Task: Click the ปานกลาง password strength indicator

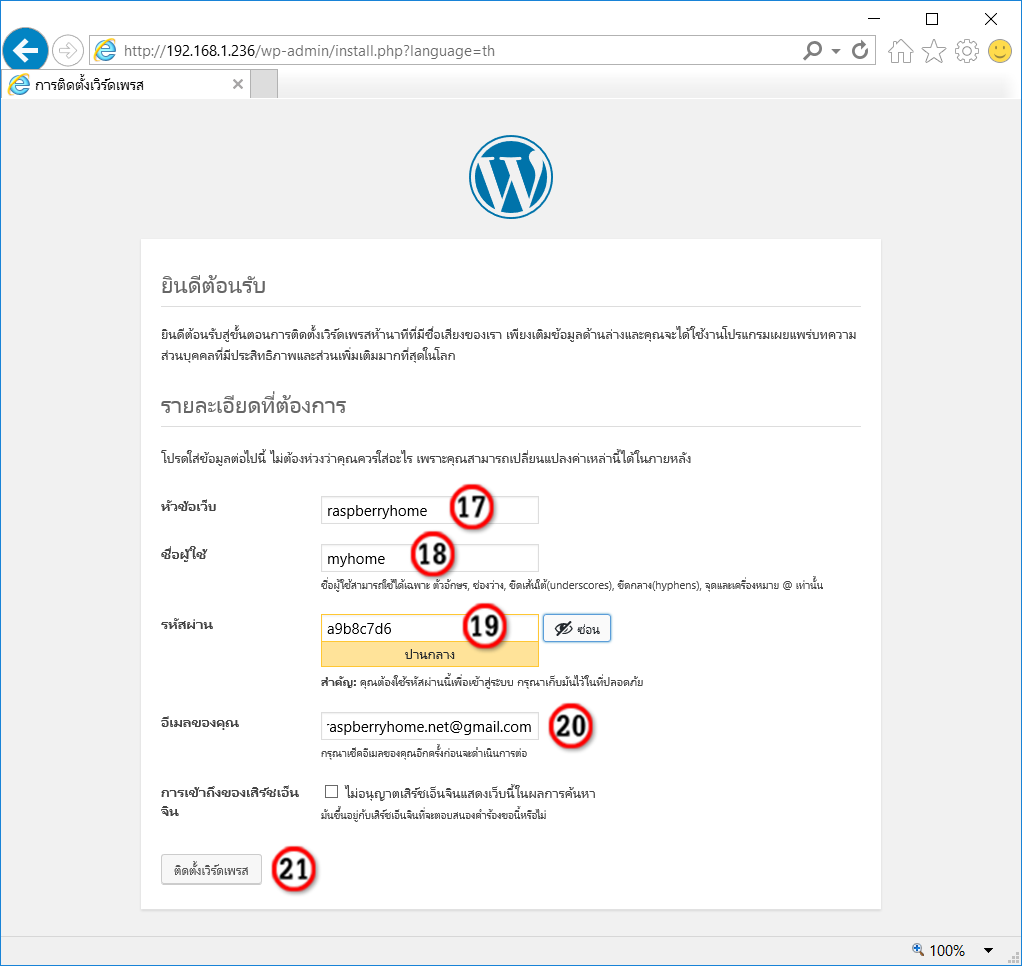Action: pyautogui.click(x=430, y=654)
